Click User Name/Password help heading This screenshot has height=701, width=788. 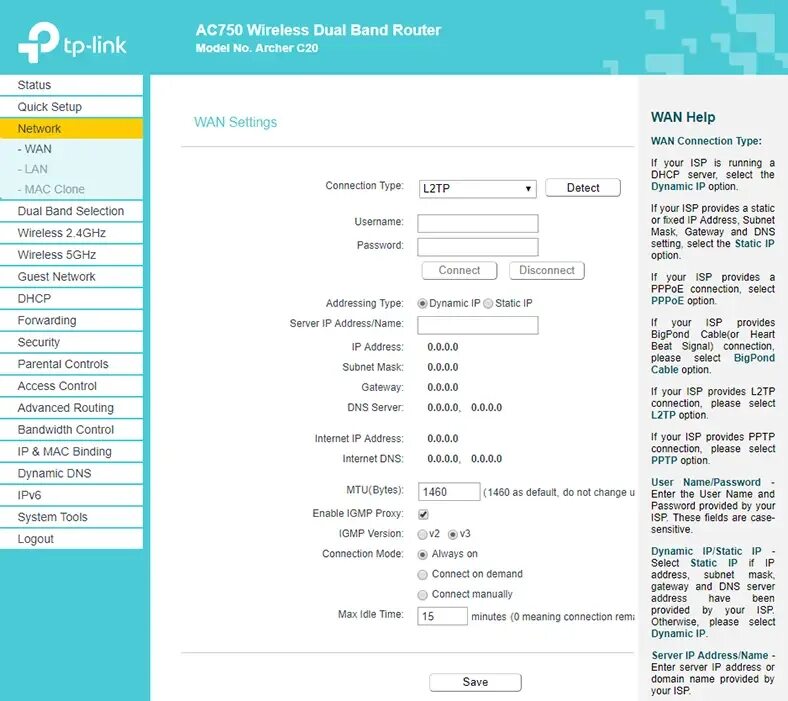click(x=706, y=482)
